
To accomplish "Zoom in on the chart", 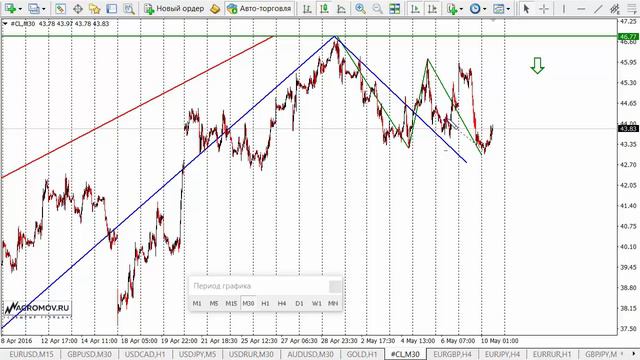I will 360,8.
